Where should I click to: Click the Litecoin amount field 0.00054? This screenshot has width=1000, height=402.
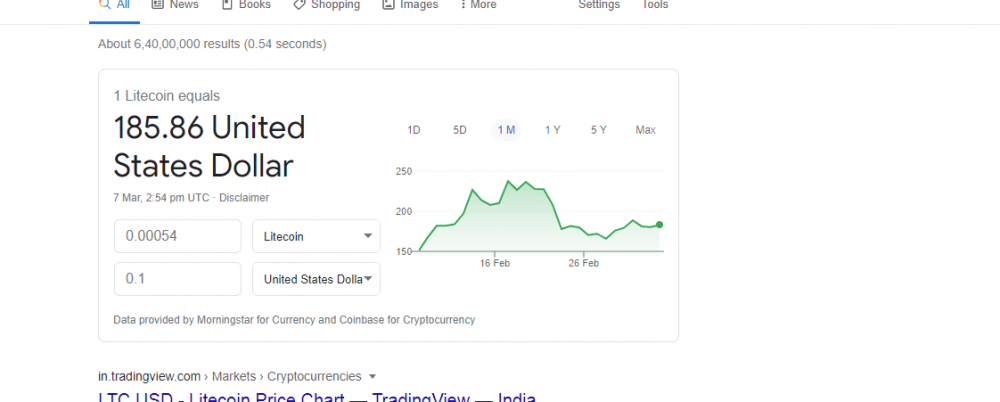[x=178, y=237]
